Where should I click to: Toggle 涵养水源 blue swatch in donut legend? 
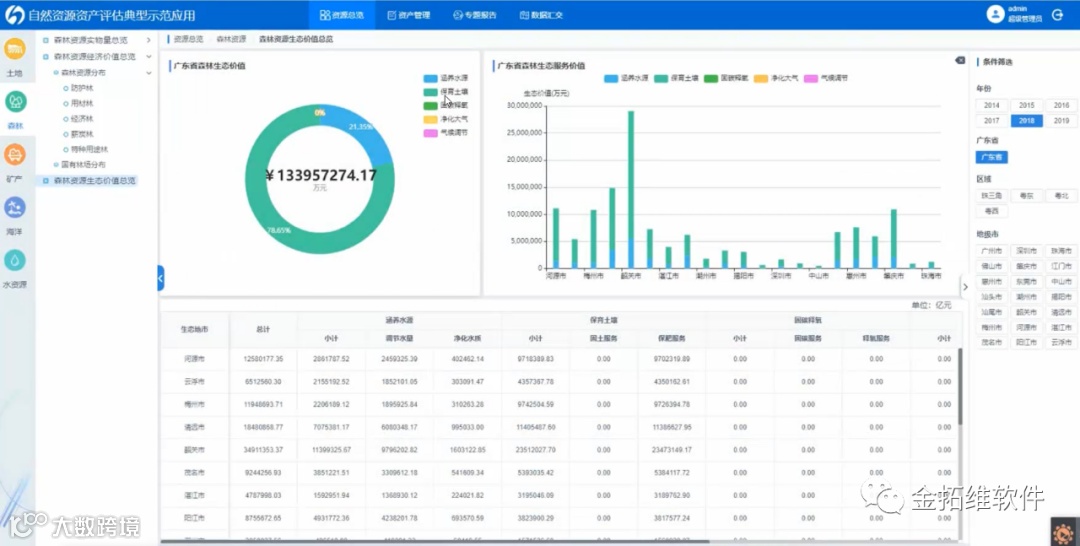click(430, 78)
